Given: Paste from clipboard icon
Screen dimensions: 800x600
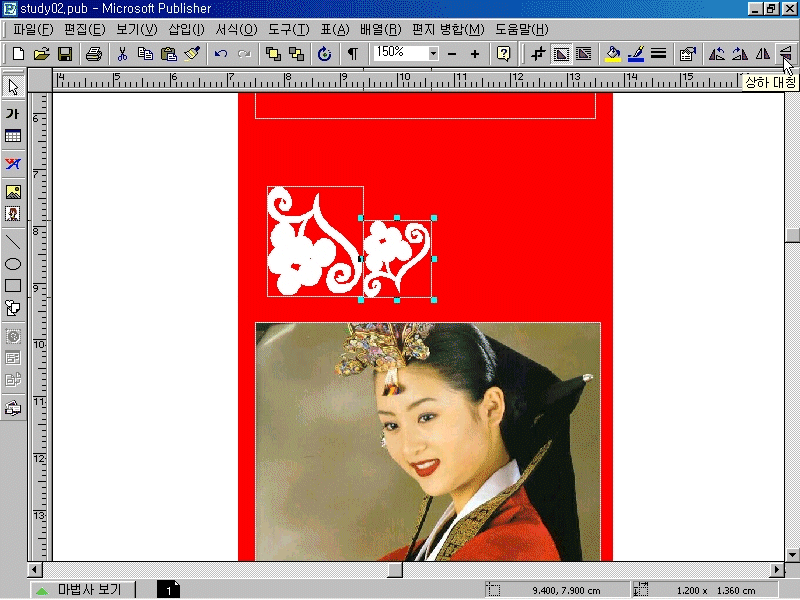Looking at the screenshot, I should click(169, 54).
